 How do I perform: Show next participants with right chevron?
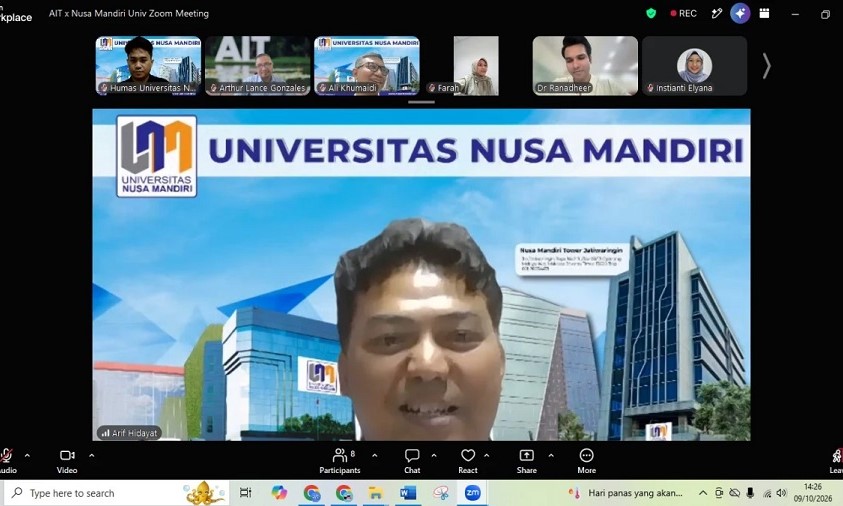[x=767, y=66]
